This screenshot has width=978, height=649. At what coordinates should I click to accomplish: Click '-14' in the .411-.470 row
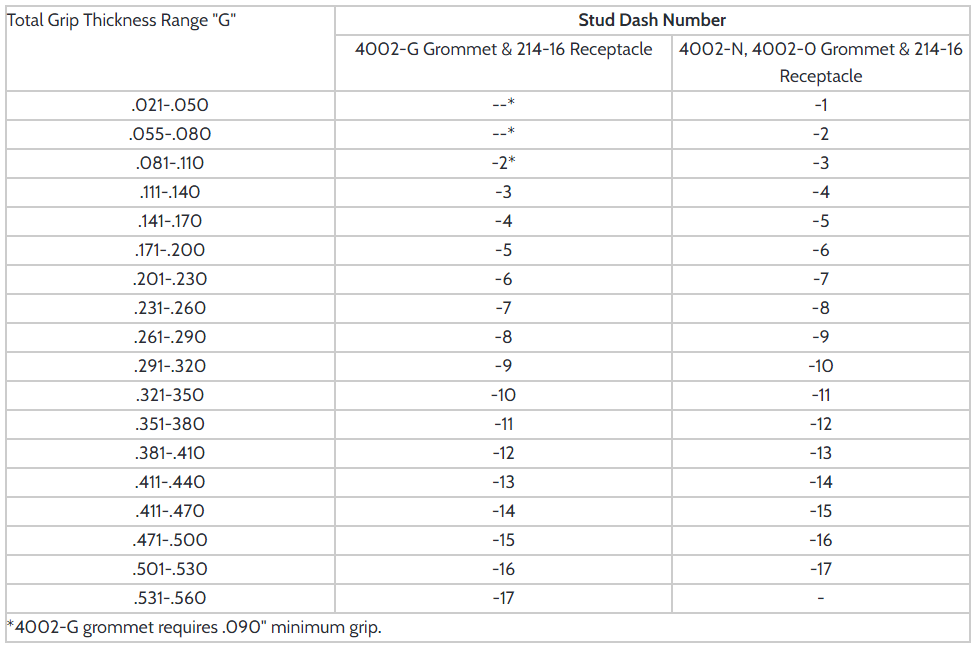[x=503, y=511]
